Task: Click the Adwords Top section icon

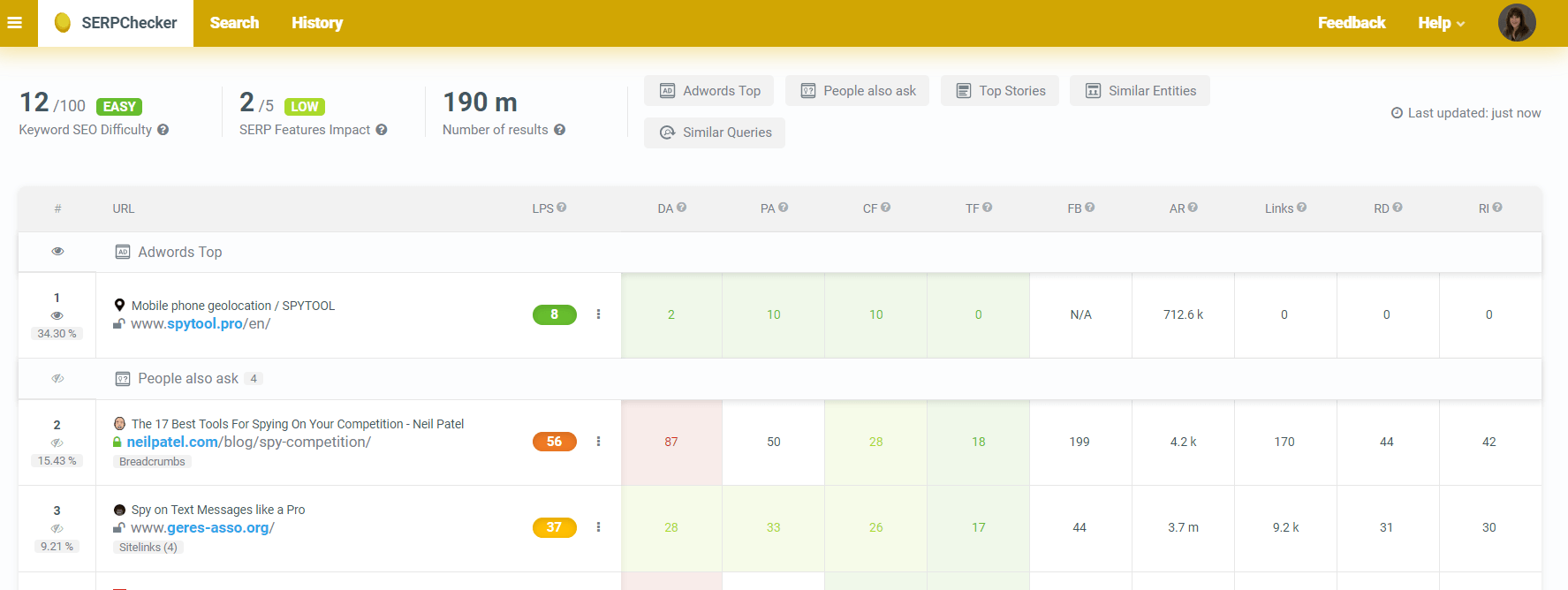Action: (x=123, y=252)
